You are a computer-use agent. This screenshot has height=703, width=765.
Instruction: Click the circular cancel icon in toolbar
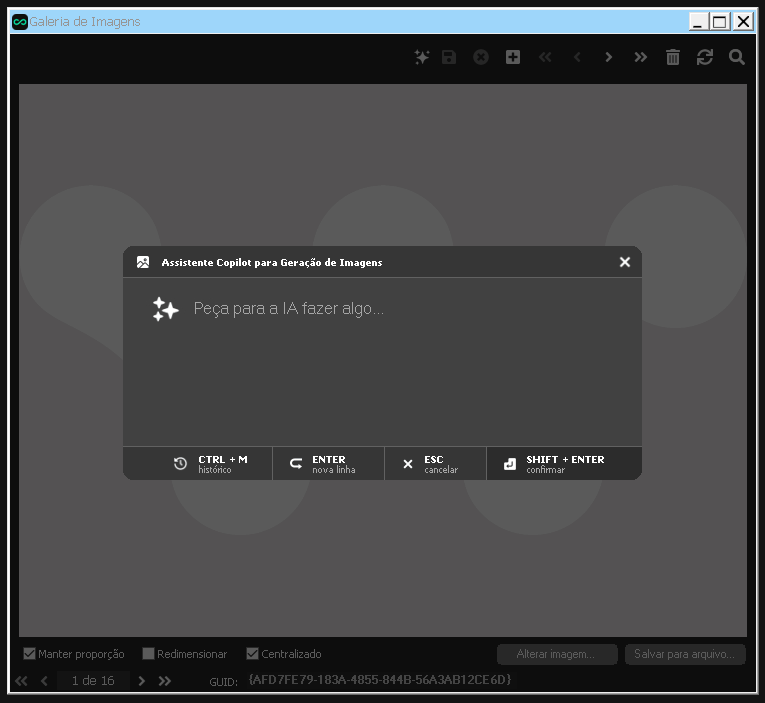pyautogui.click(x=481, y=58)
